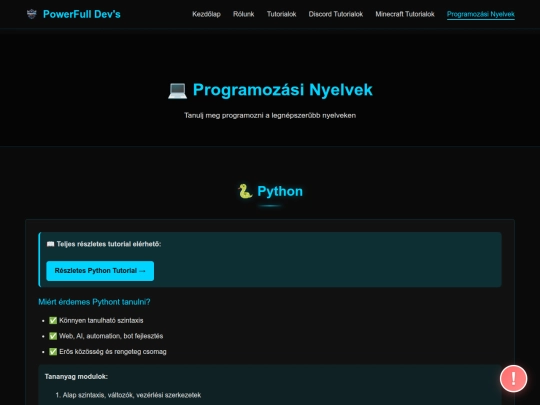The width and height of the screenshot is (540, 405).
Task: Click the snake emoji next to Python
Action: coord(245,191)
